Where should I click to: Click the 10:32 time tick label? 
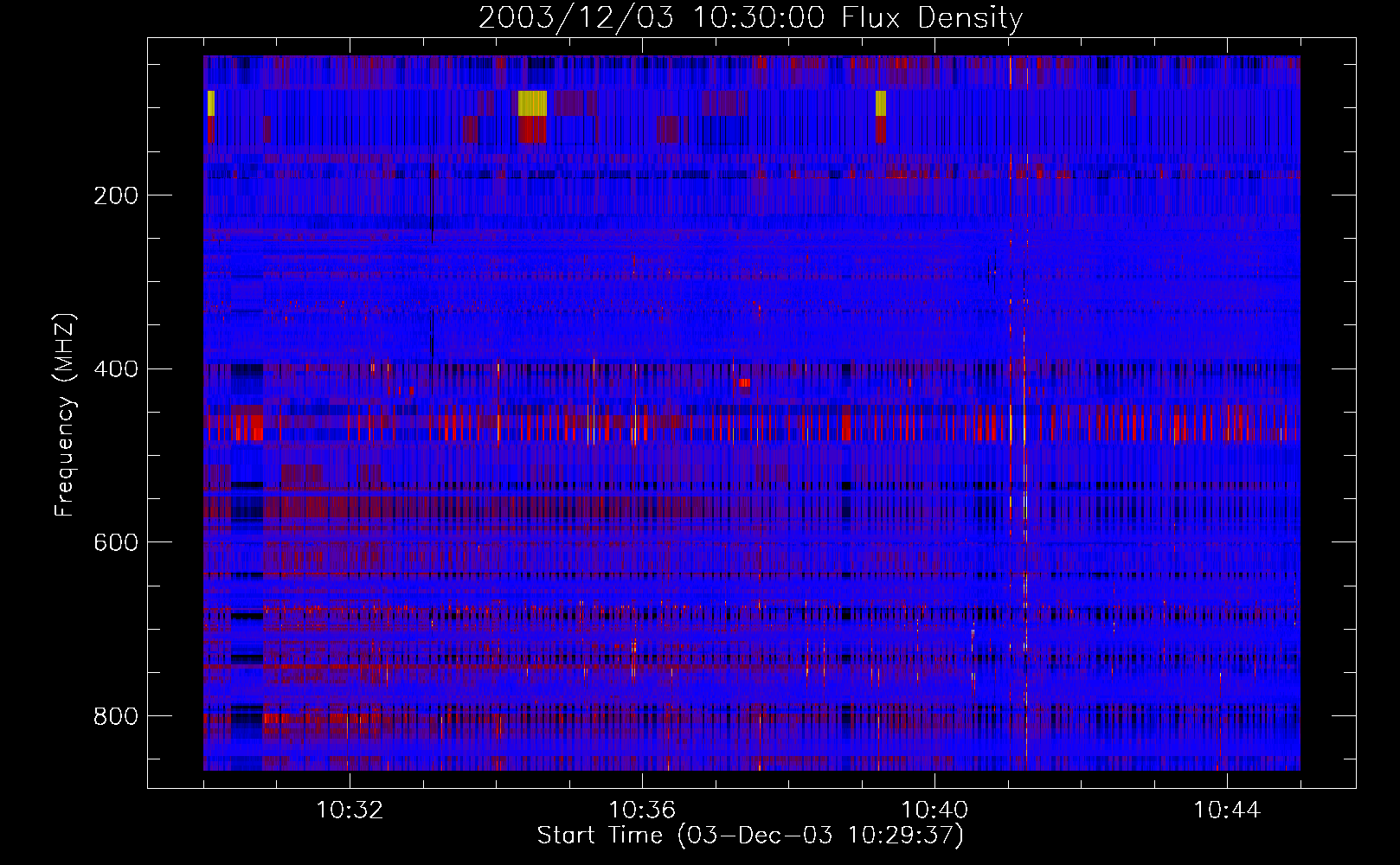[350, 810]
